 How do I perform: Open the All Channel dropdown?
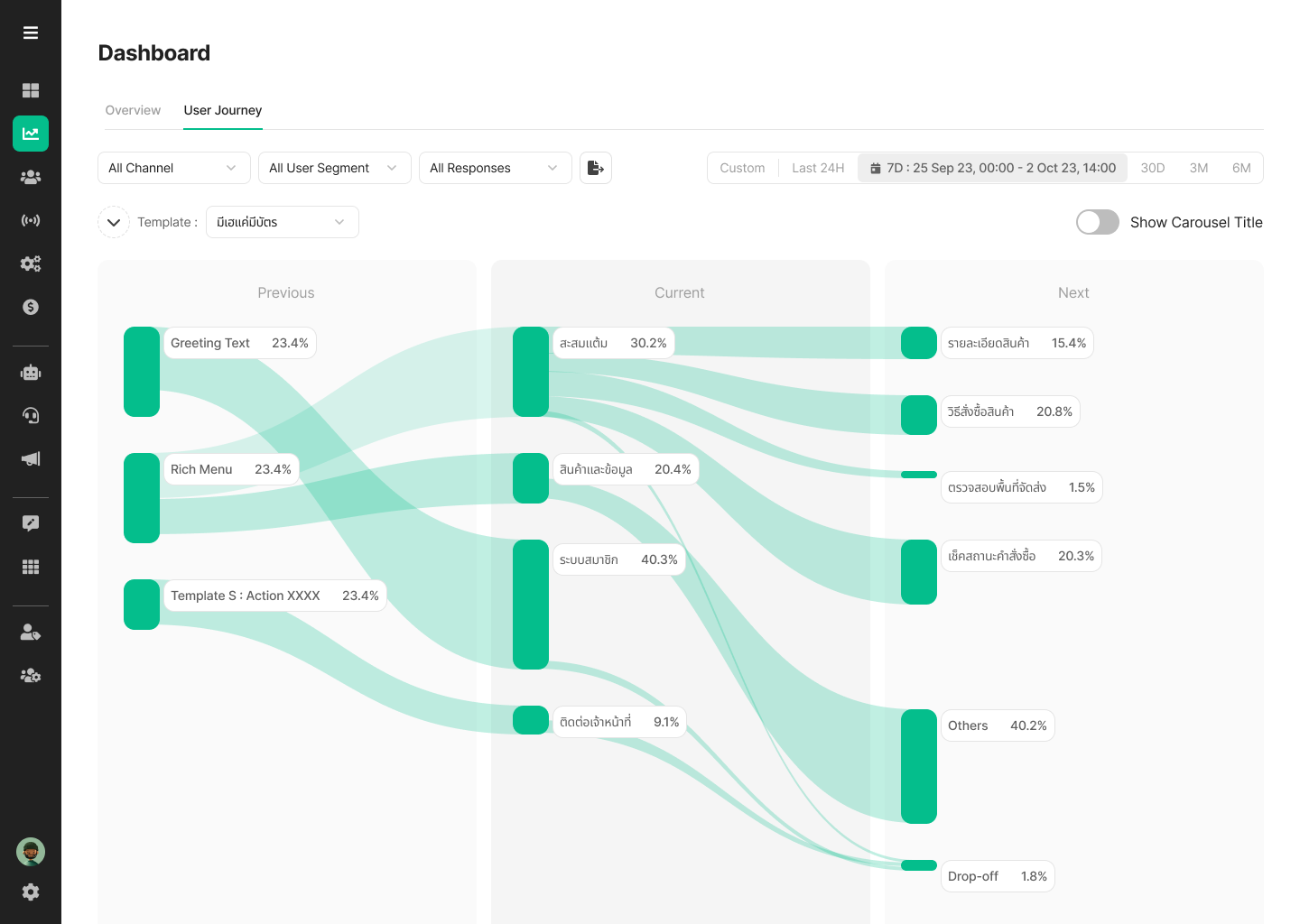[173, 168]
